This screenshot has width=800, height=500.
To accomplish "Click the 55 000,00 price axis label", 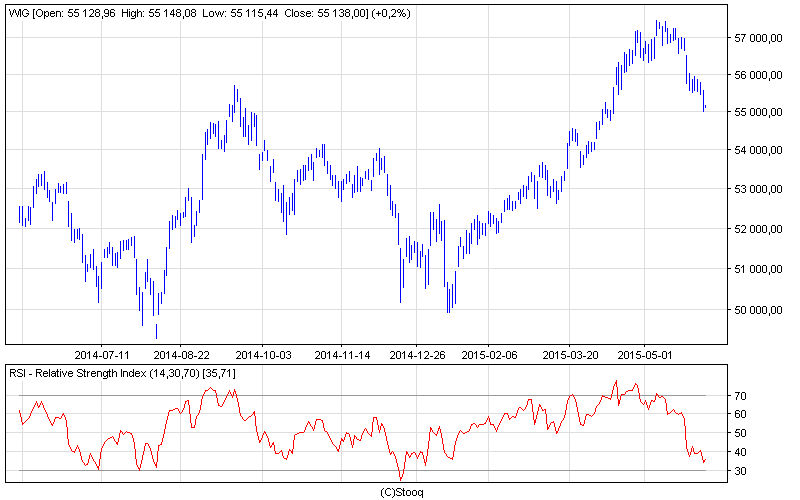I will click(756, 112).
